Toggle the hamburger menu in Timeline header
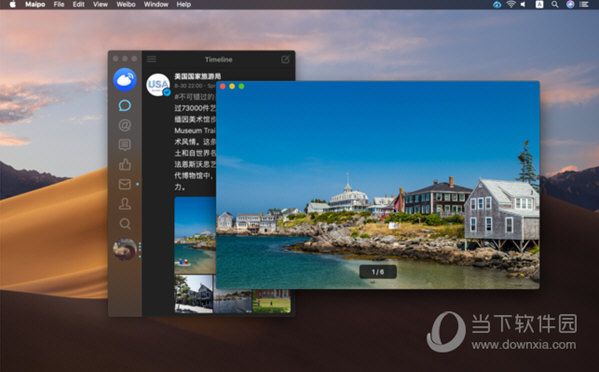 [152, 59]
